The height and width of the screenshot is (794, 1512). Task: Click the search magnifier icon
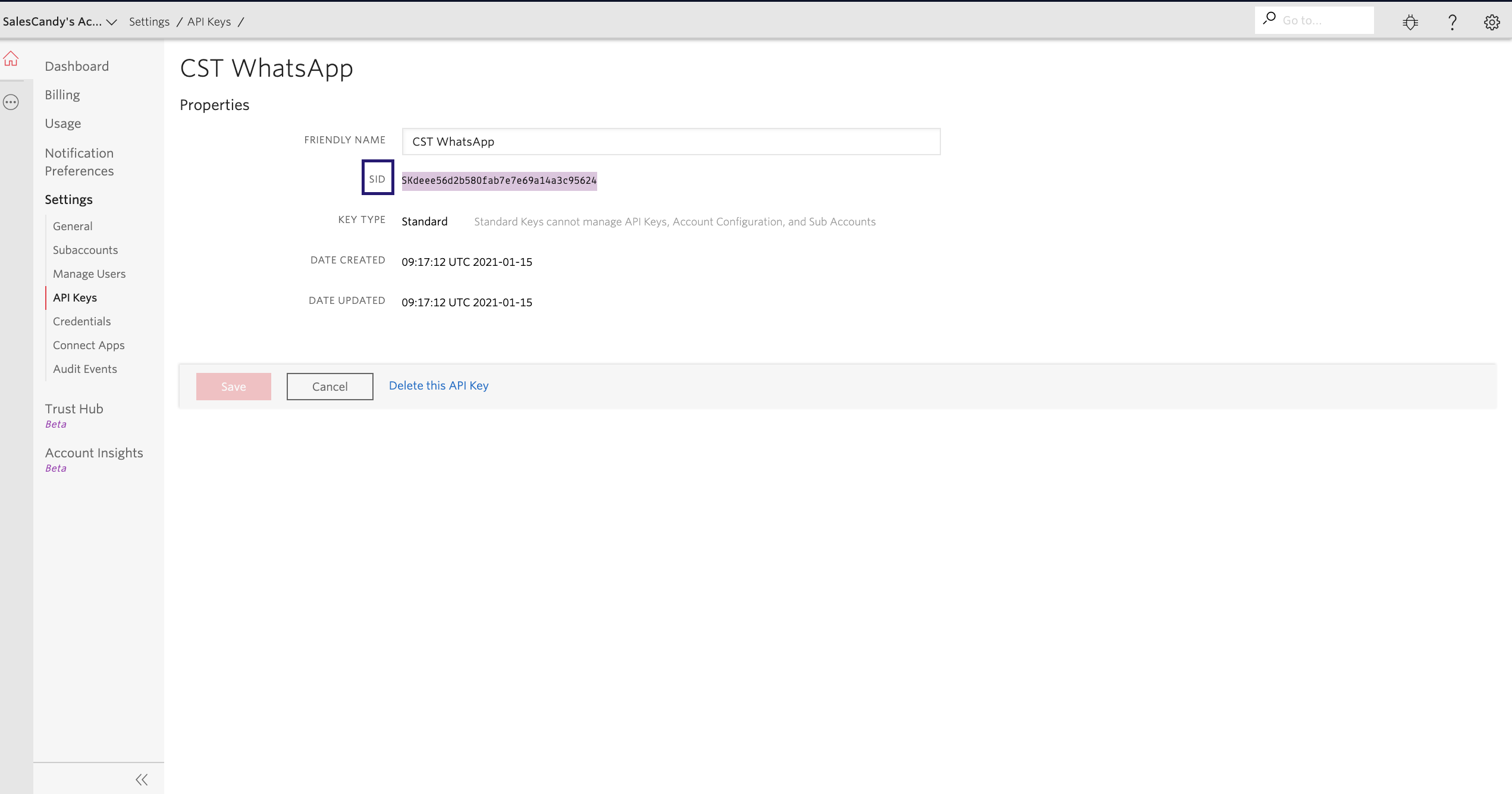coord(1269,18)
